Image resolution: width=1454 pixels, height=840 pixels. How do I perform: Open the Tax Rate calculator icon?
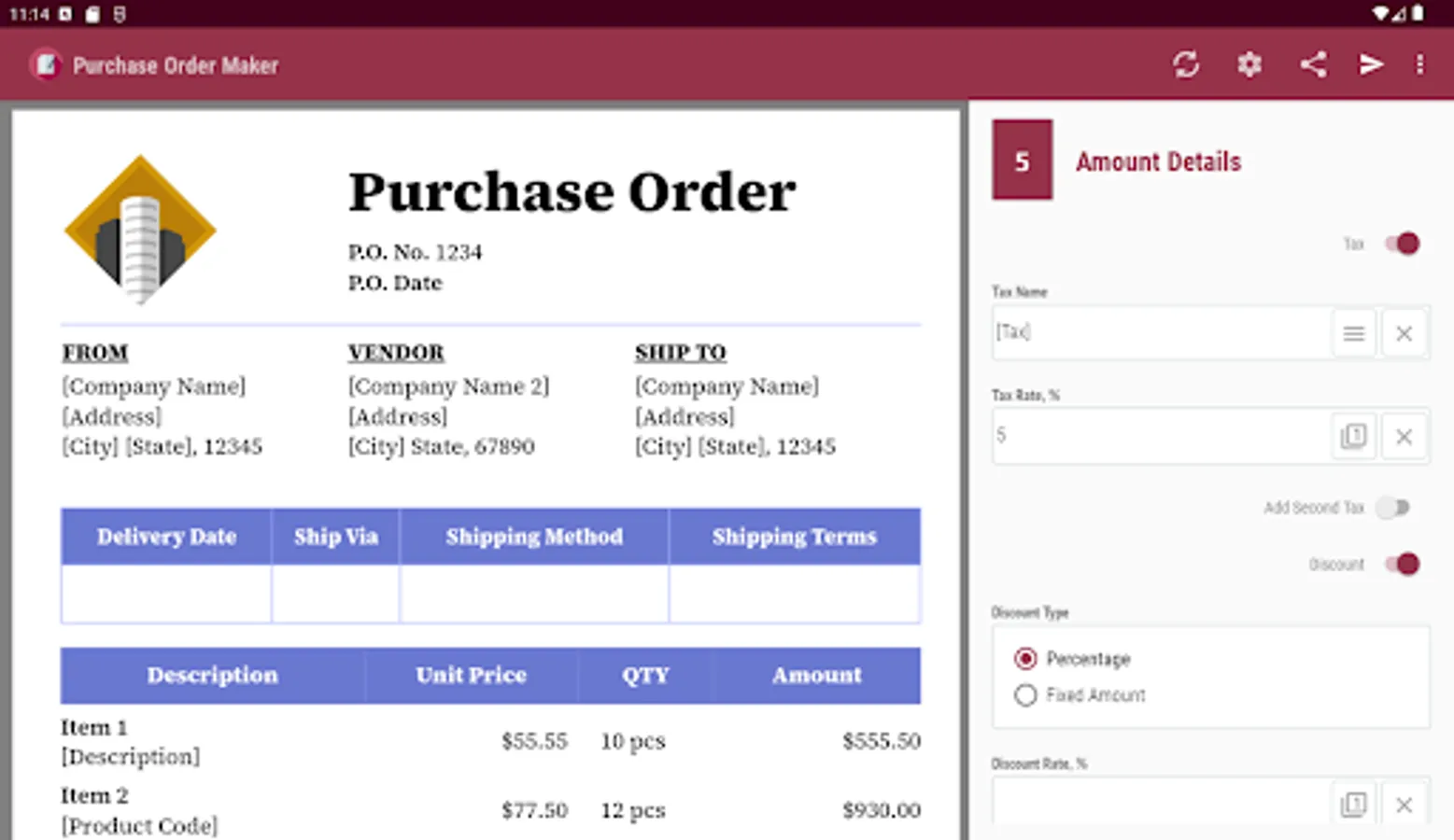[x=1353, y=436]
